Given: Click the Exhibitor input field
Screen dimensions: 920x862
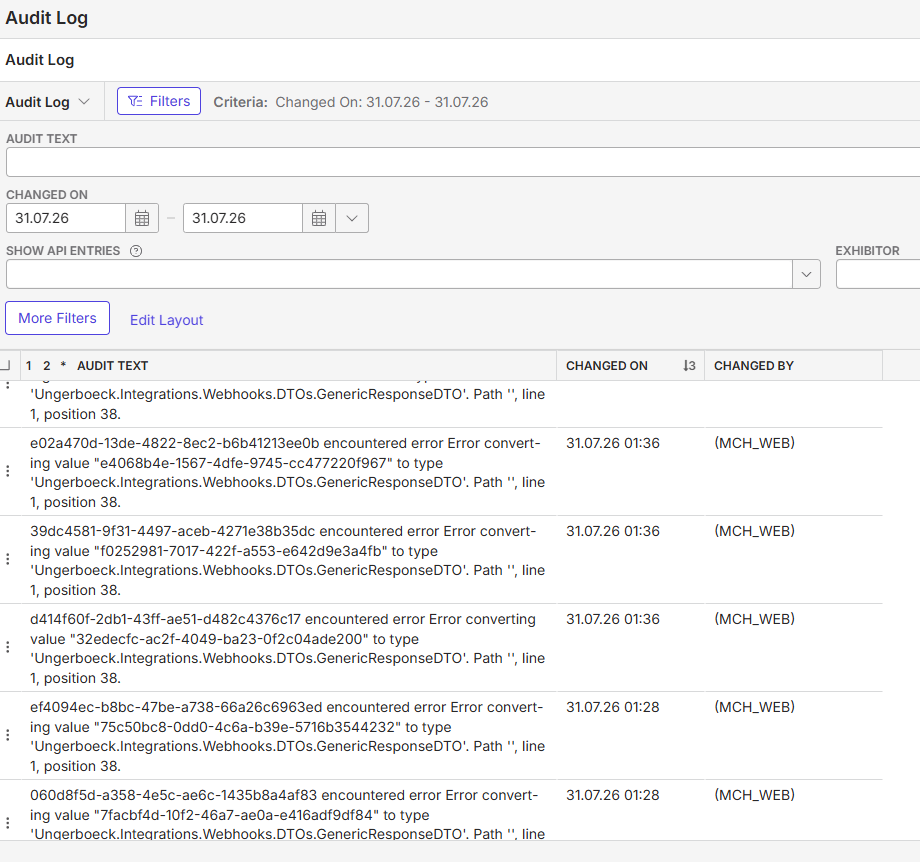Looking at the screenshot, I should click(878, 274).
